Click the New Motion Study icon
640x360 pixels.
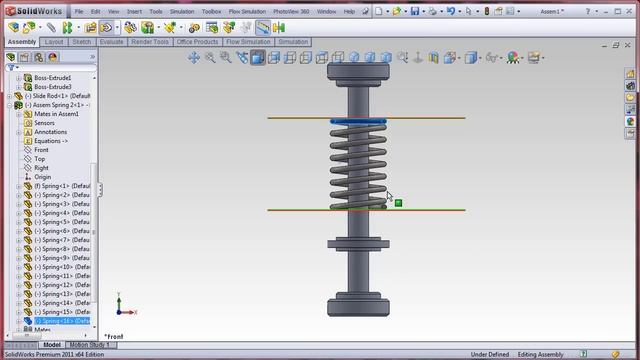194,28
